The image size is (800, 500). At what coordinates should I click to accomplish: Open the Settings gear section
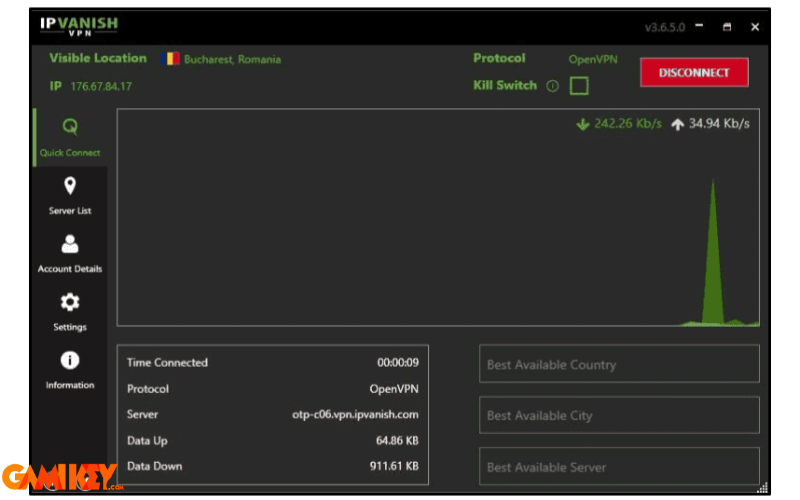(70, 312)
